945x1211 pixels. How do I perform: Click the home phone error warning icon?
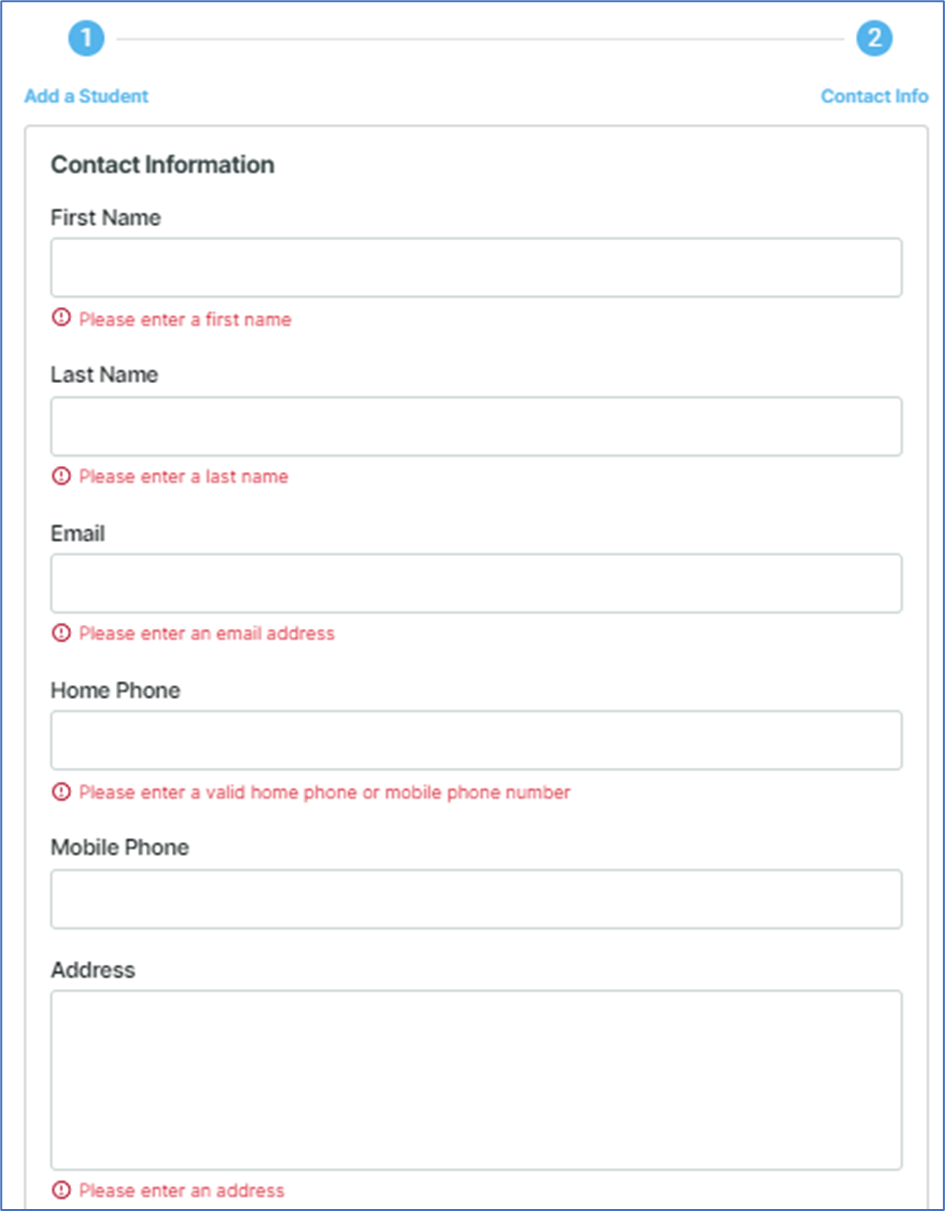pos(61,792)
